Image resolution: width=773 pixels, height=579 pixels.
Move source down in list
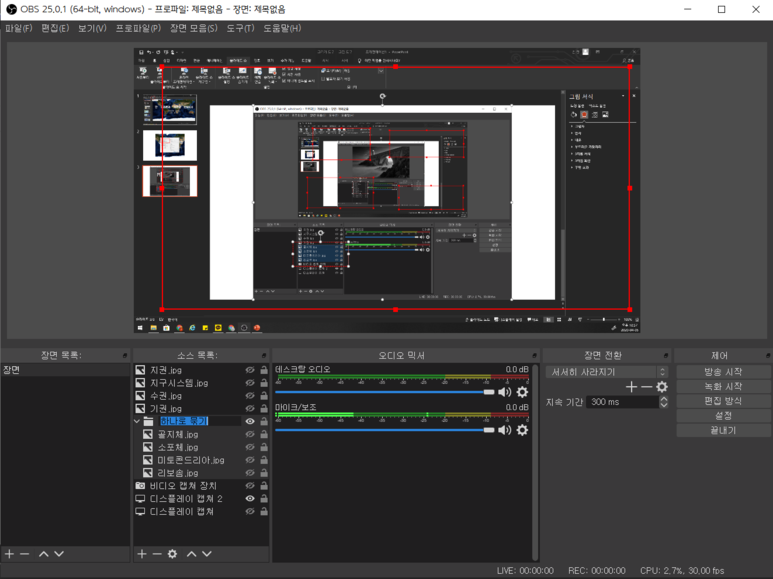(207, 554)
